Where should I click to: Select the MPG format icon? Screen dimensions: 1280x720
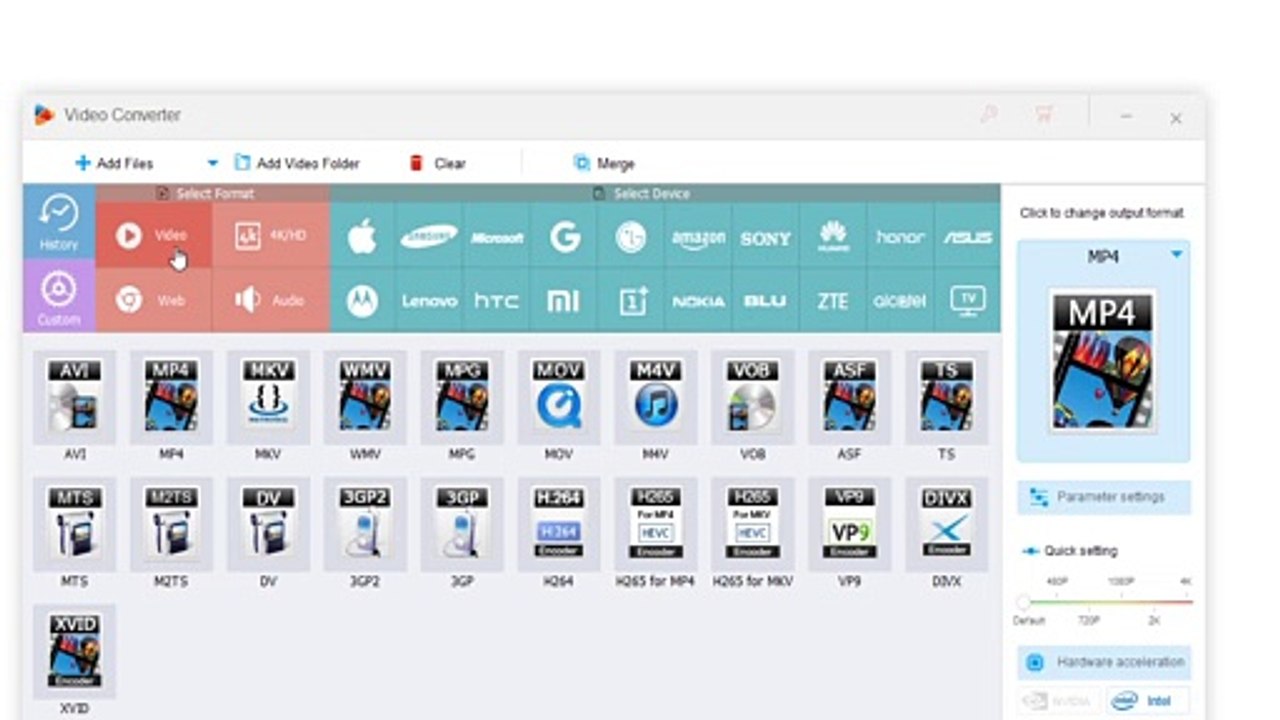click(462, 396)
